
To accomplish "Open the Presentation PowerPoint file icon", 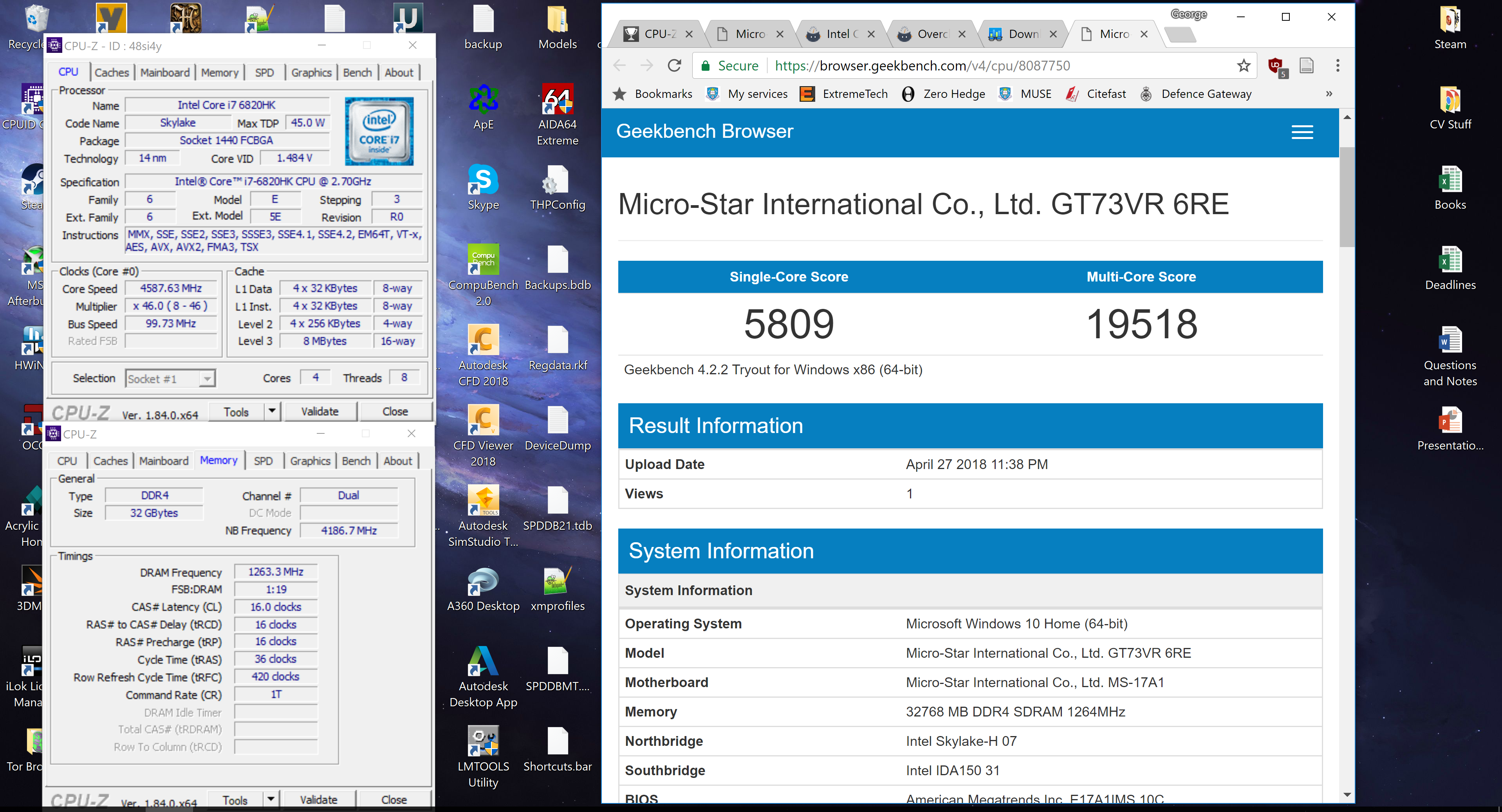I will point(1450,428).
